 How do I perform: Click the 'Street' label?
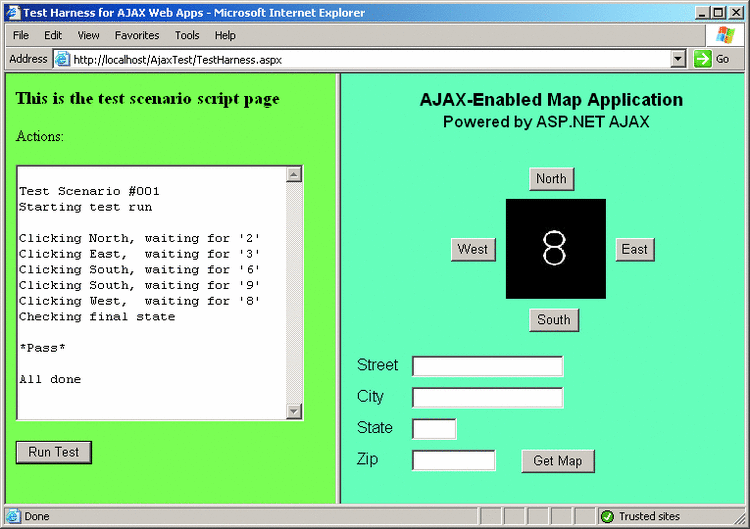point(377,365)
